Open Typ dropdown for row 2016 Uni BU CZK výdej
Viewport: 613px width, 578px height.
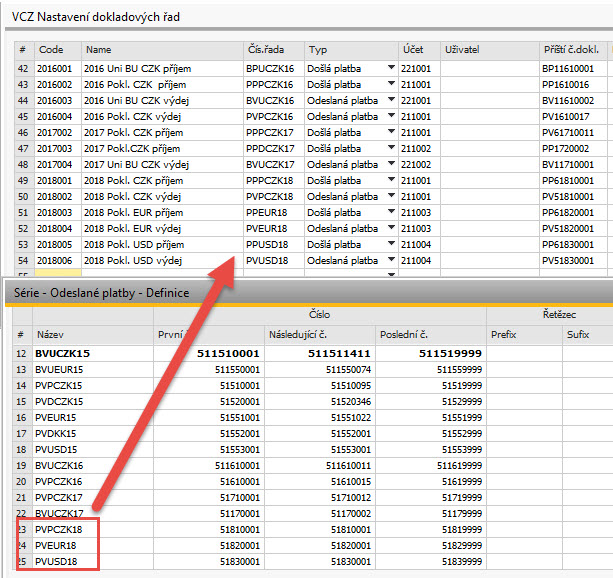(391, 100)
